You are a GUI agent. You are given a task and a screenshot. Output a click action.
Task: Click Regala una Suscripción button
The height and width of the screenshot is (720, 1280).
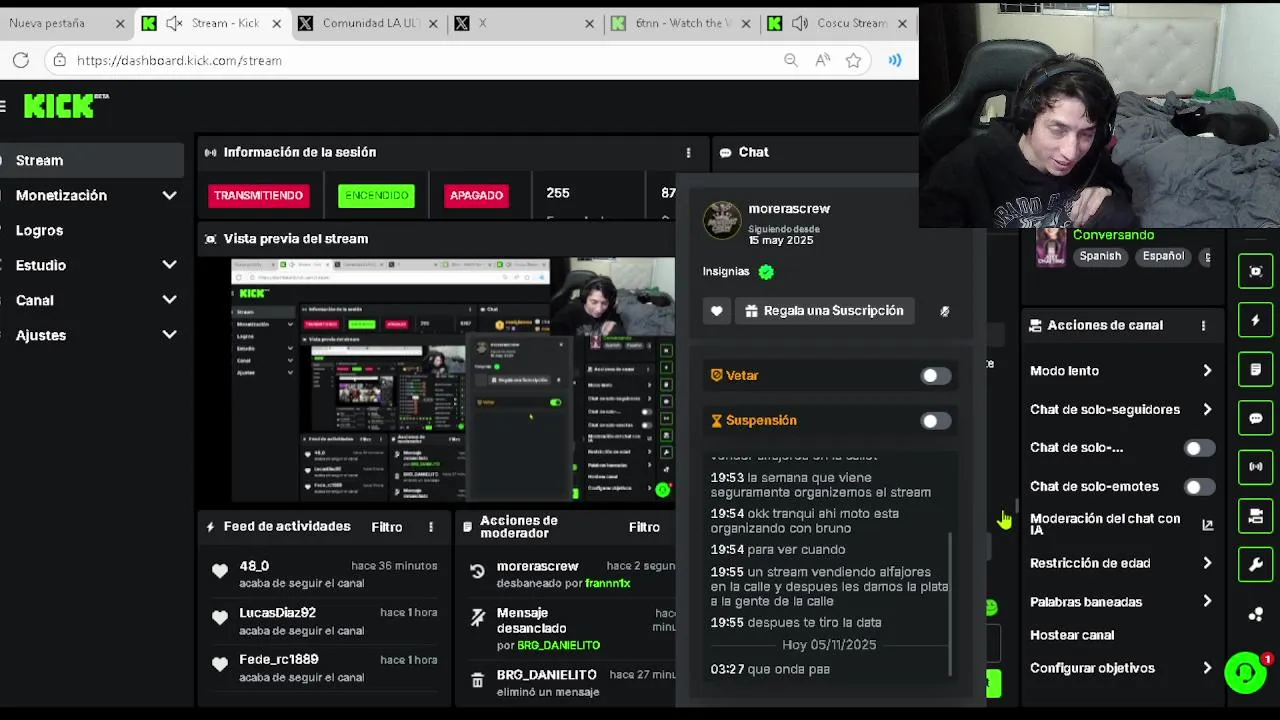[825, 311]
